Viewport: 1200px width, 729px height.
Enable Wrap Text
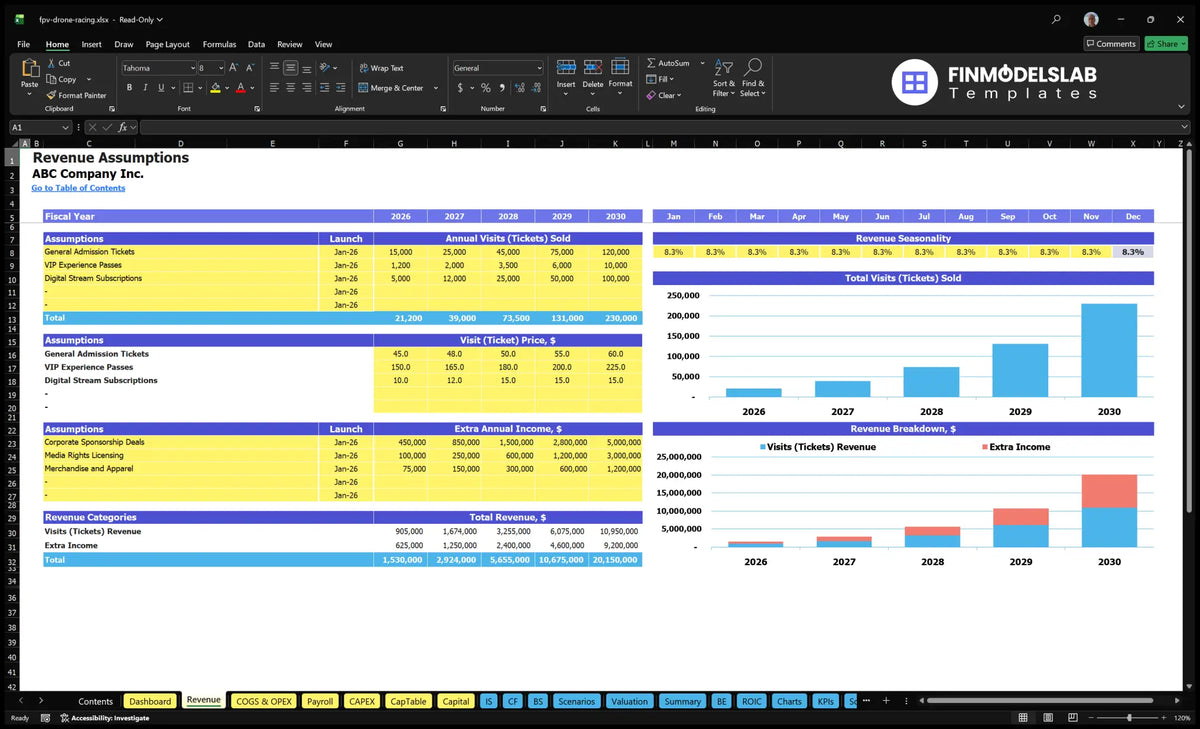pos(381,68)
